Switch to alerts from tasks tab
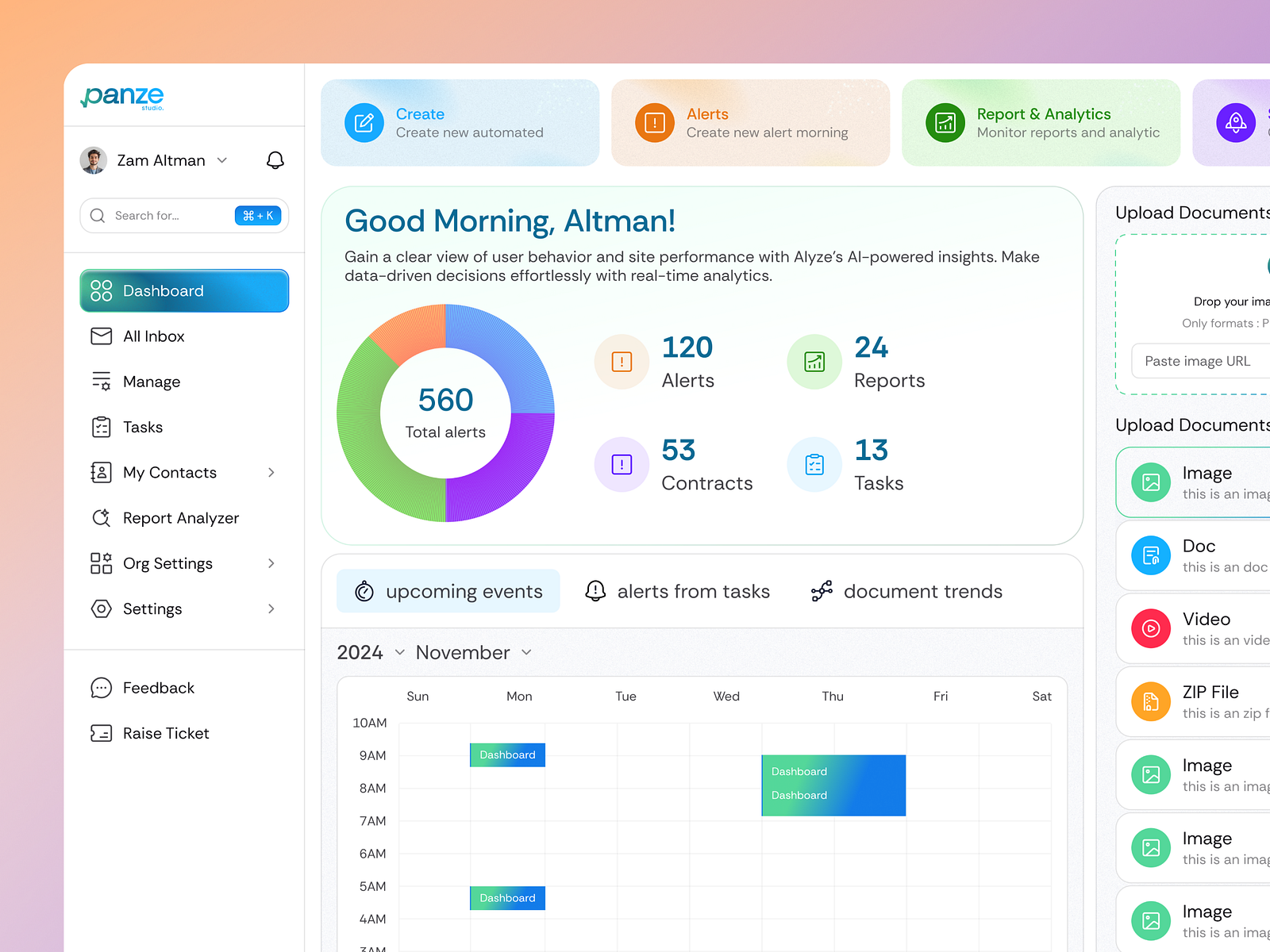This screenshot has height=952, width=1270. pos(678,591)
